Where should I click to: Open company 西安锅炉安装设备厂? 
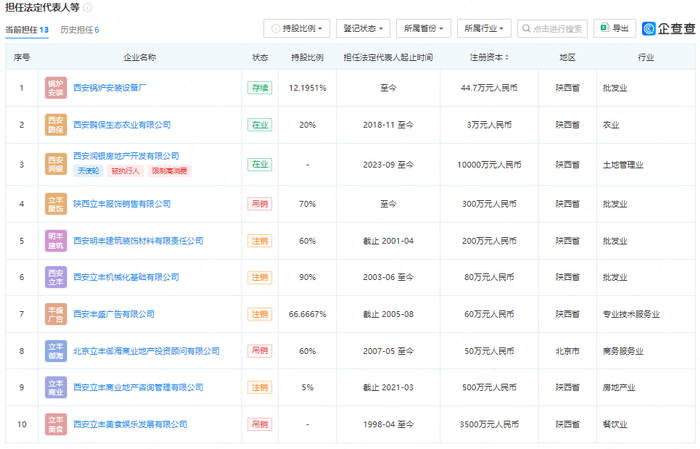(x=110, y=88)
